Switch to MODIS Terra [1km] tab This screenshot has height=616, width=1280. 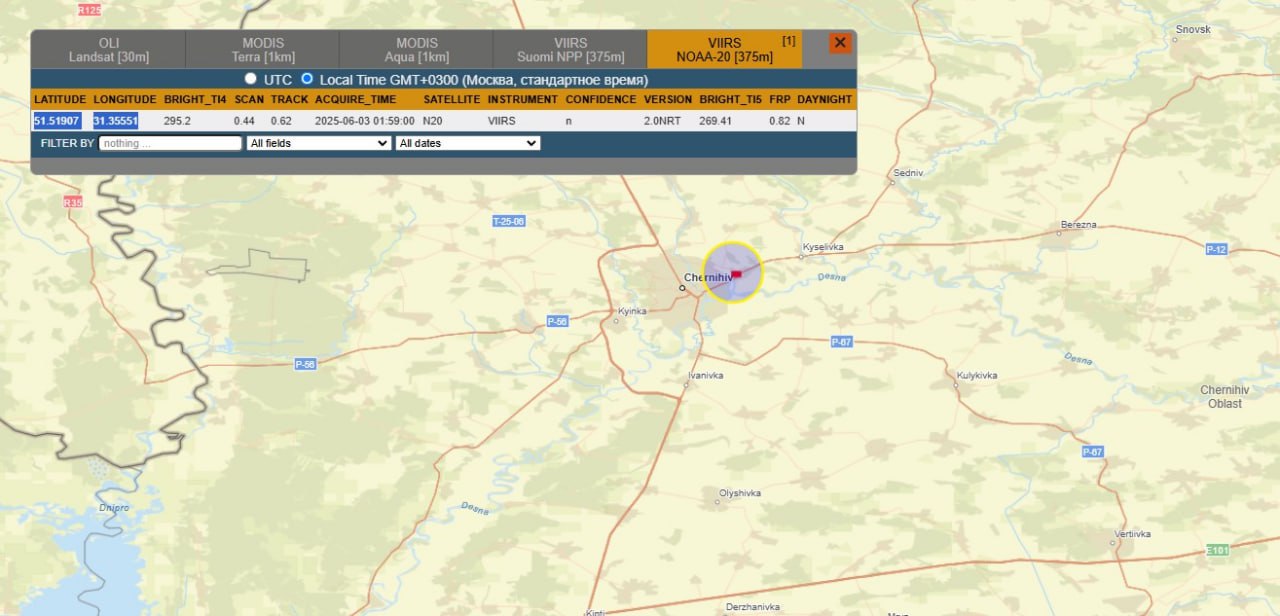point(263,50)
